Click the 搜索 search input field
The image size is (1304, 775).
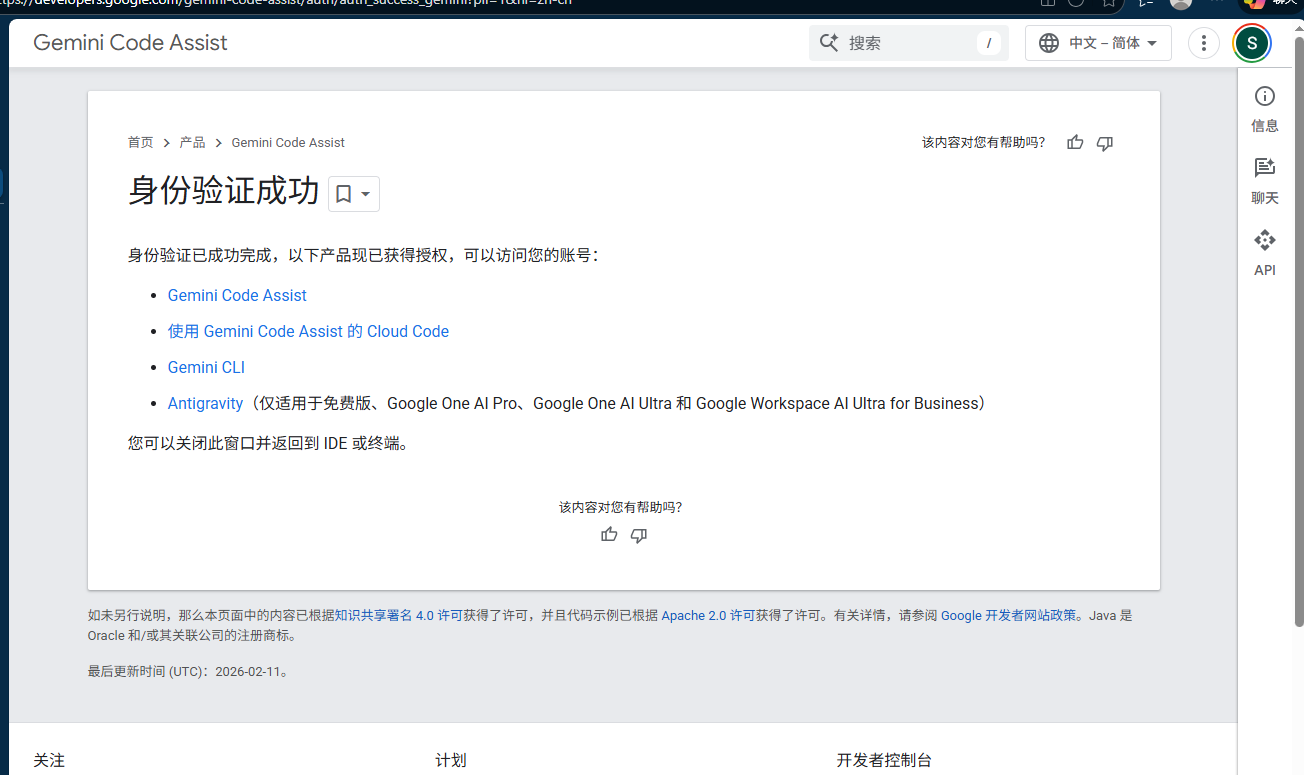click(909, 43)
